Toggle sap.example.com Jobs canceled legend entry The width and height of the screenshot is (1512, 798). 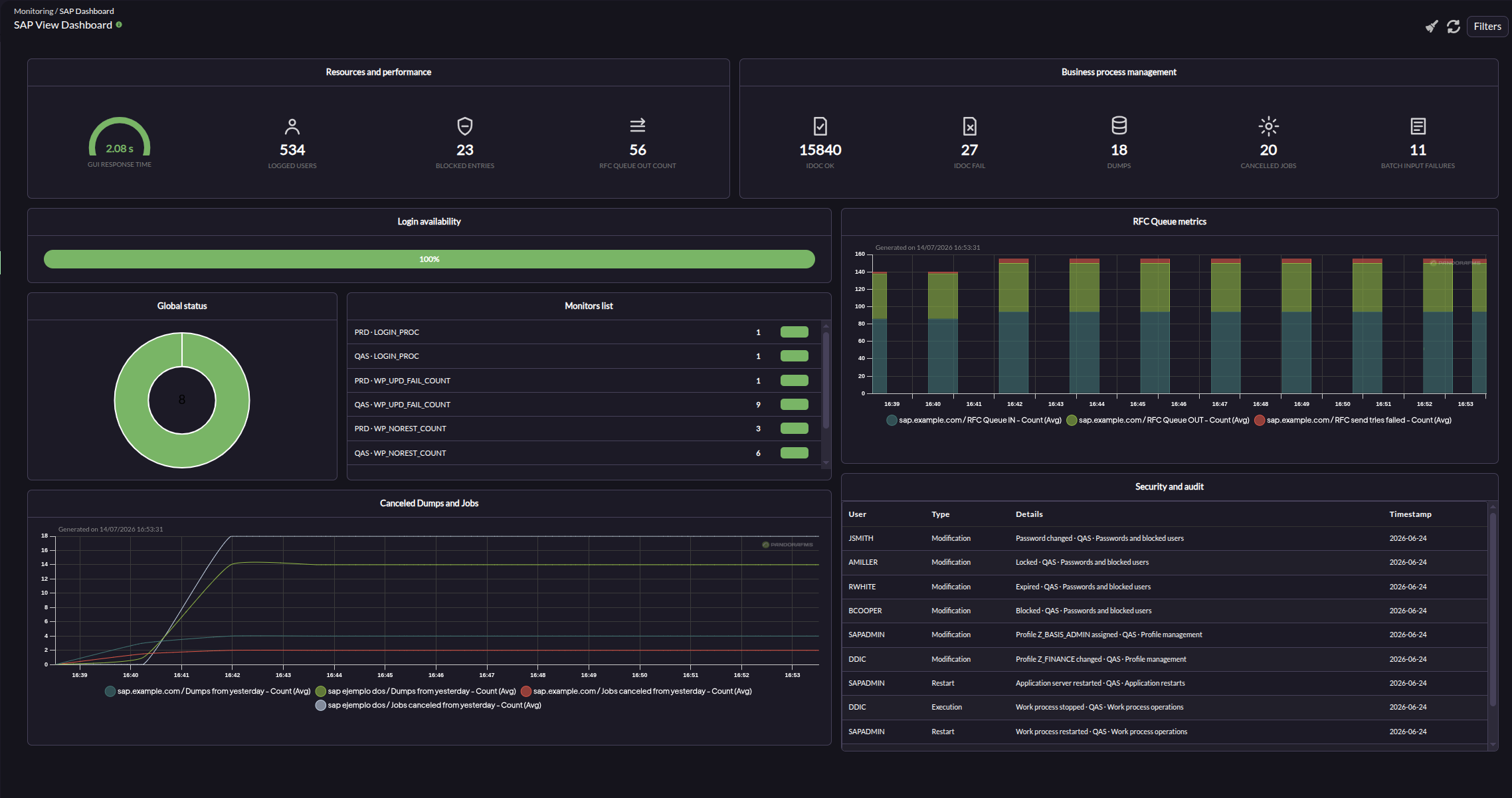click(x=636, y=691)
